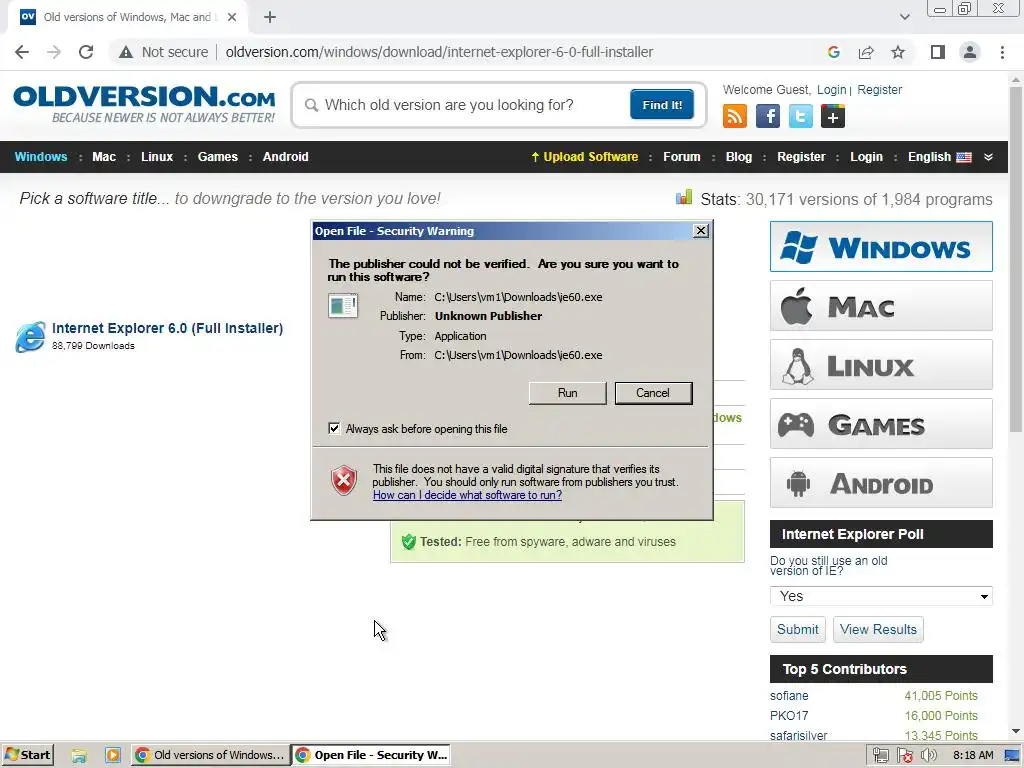1024x768 pixels.
Task: Open the Facebook icon
Action: coord(768,116)
